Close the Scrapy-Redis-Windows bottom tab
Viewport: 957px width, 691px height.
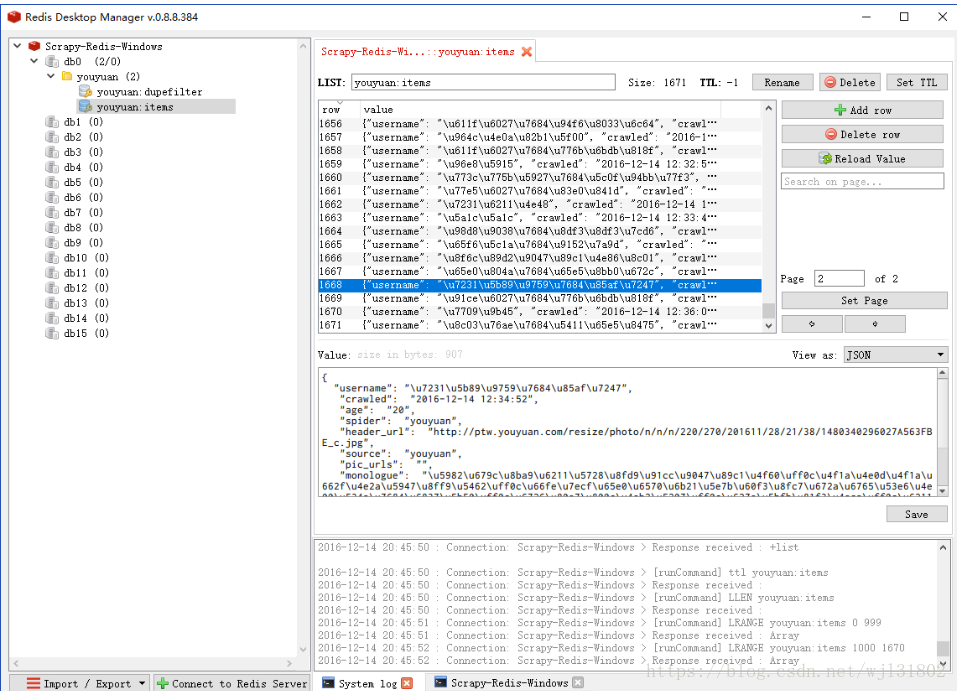[578, 682]
